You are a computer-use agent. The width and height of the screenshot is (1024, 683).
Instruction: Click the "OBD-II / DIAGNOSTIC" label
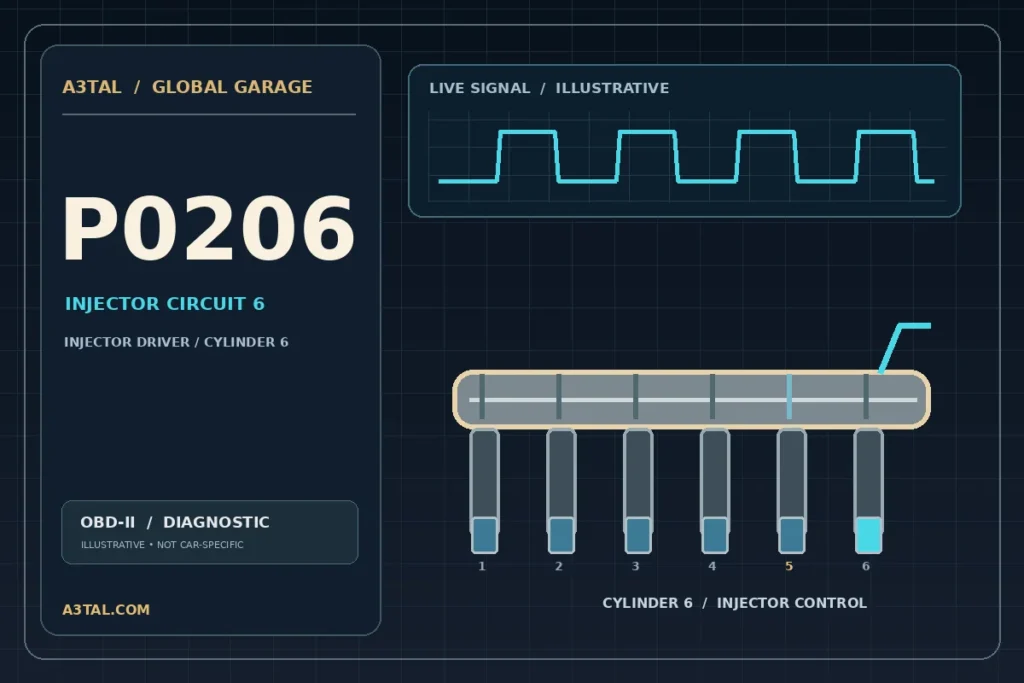click(174, 522)
